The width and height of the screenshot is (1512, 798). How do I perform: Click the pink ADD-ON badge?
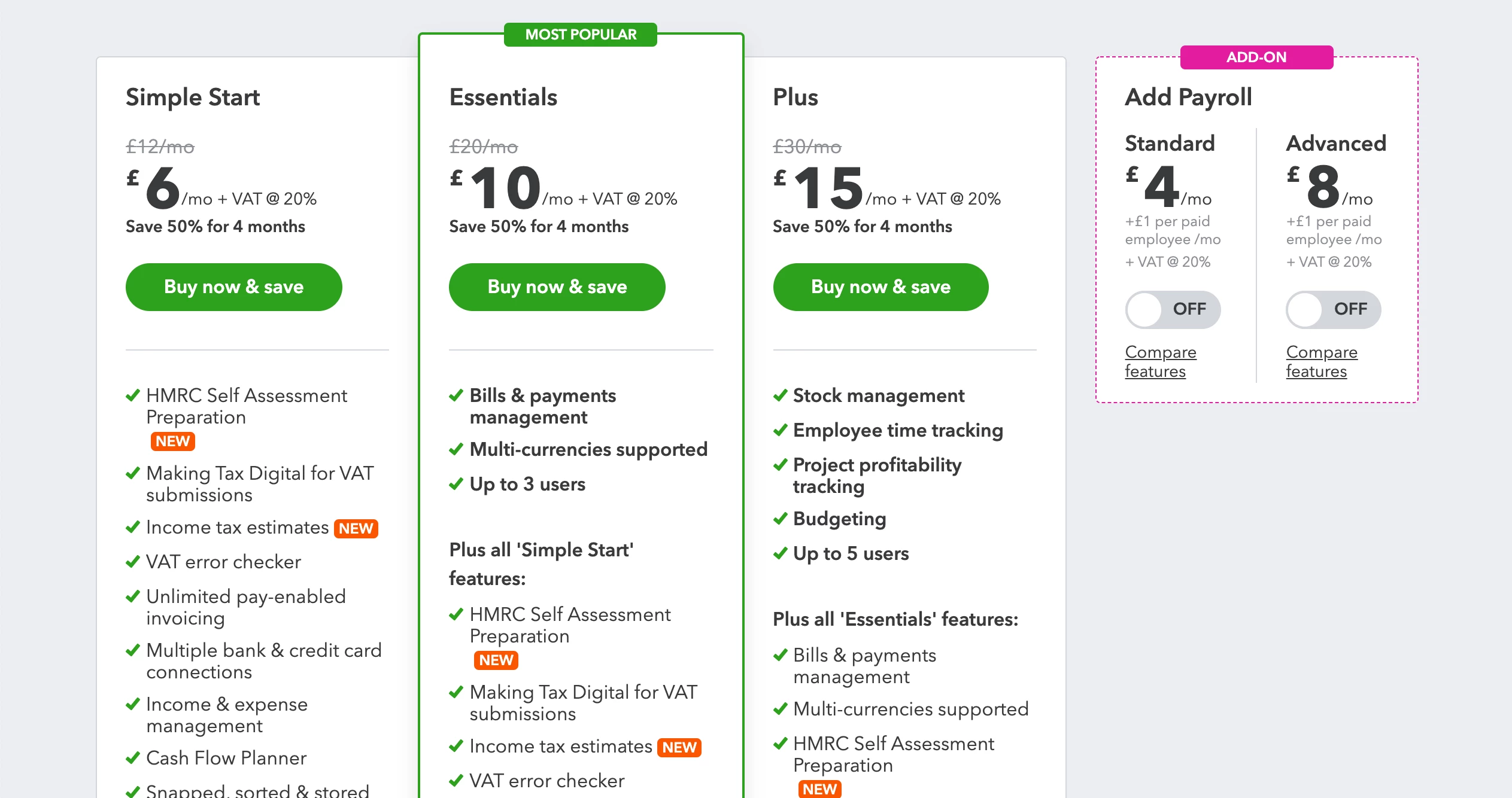click(1256, 57)
